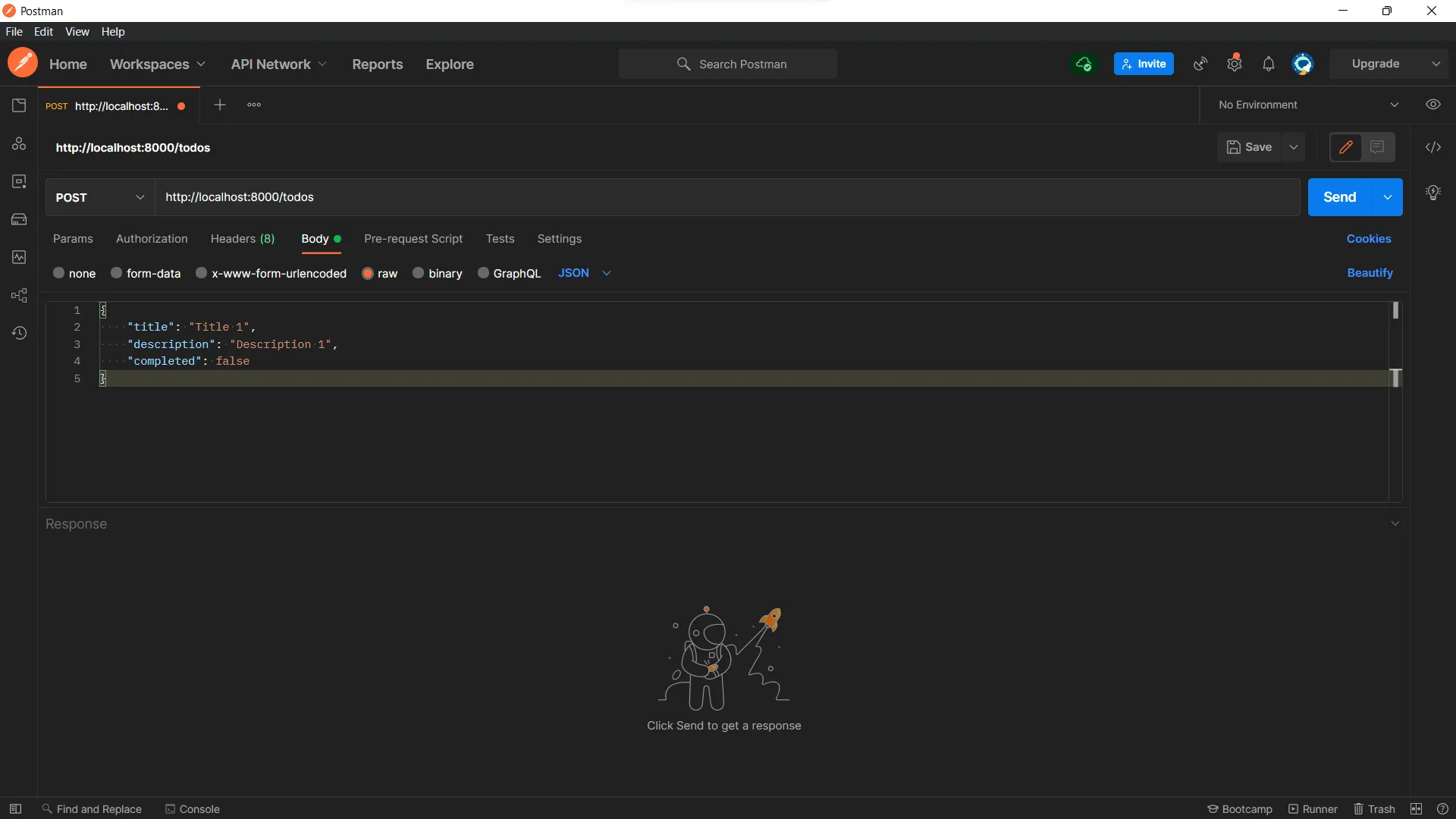Go to Home in top navigation
The image size is (1456, 819).
pos(68,64)
